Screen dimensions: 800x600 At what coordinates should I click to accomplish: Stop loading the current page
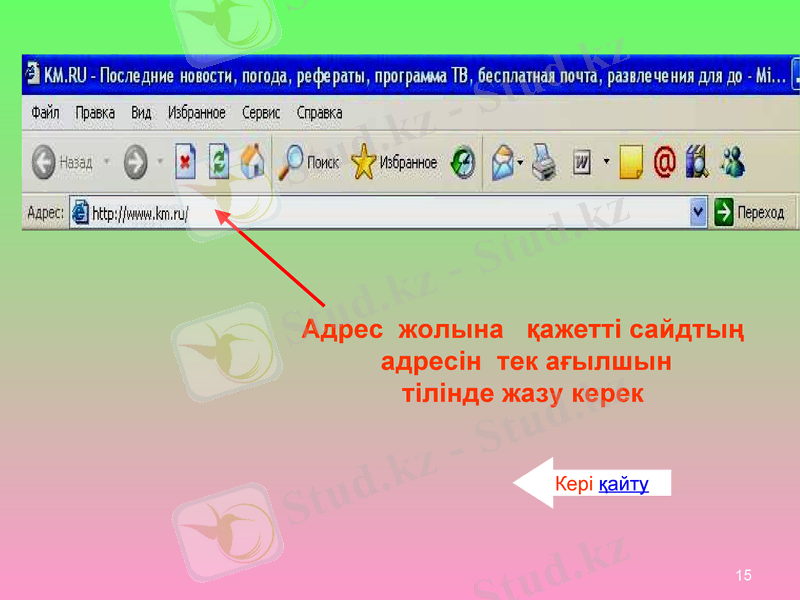coord(185,161)
